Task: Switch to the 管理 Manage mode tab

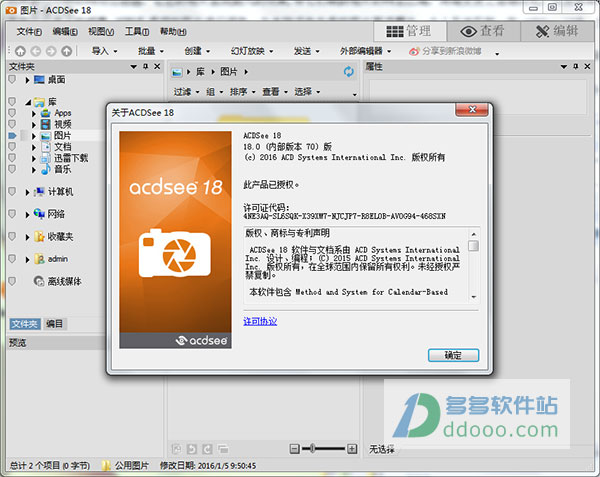Action: pos(409,31)
